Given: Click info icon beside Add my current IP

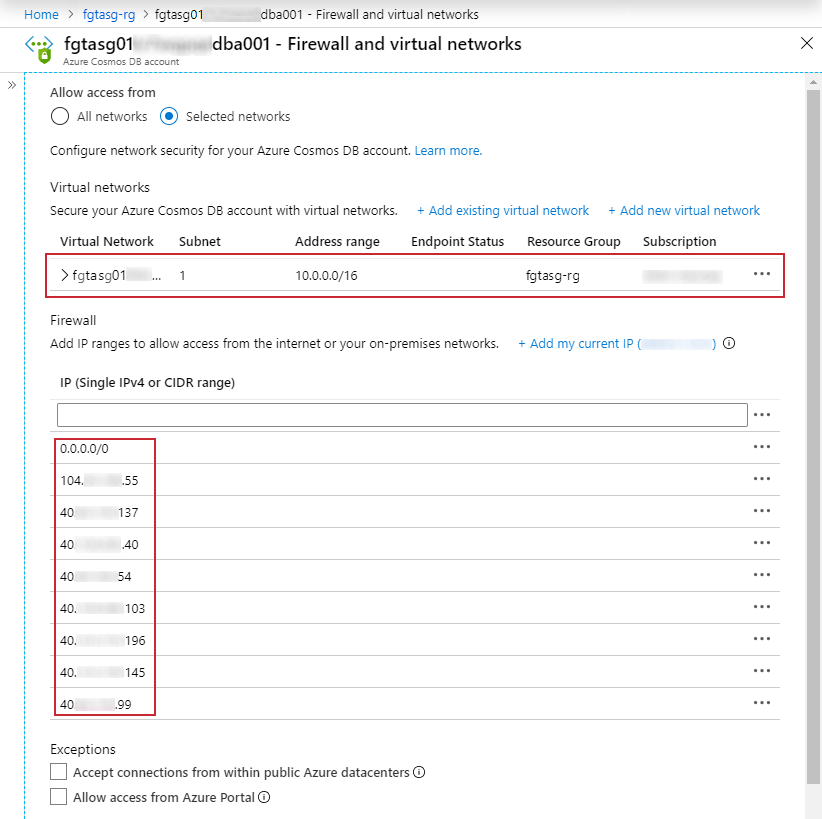Looking at the screenshot, I should 729,343.
